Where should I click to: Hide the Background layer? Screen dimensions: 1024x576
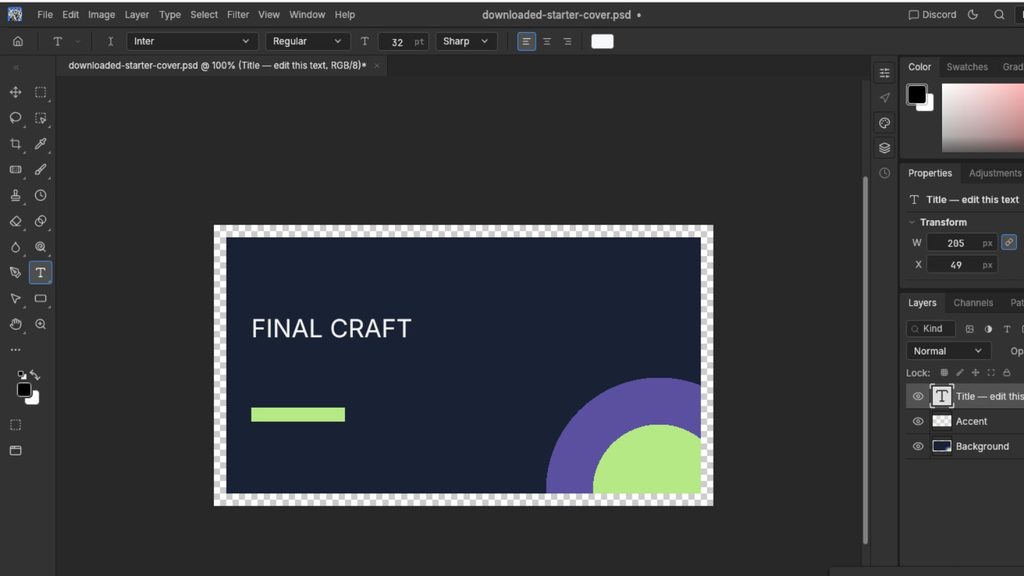[x=918, y=446]
